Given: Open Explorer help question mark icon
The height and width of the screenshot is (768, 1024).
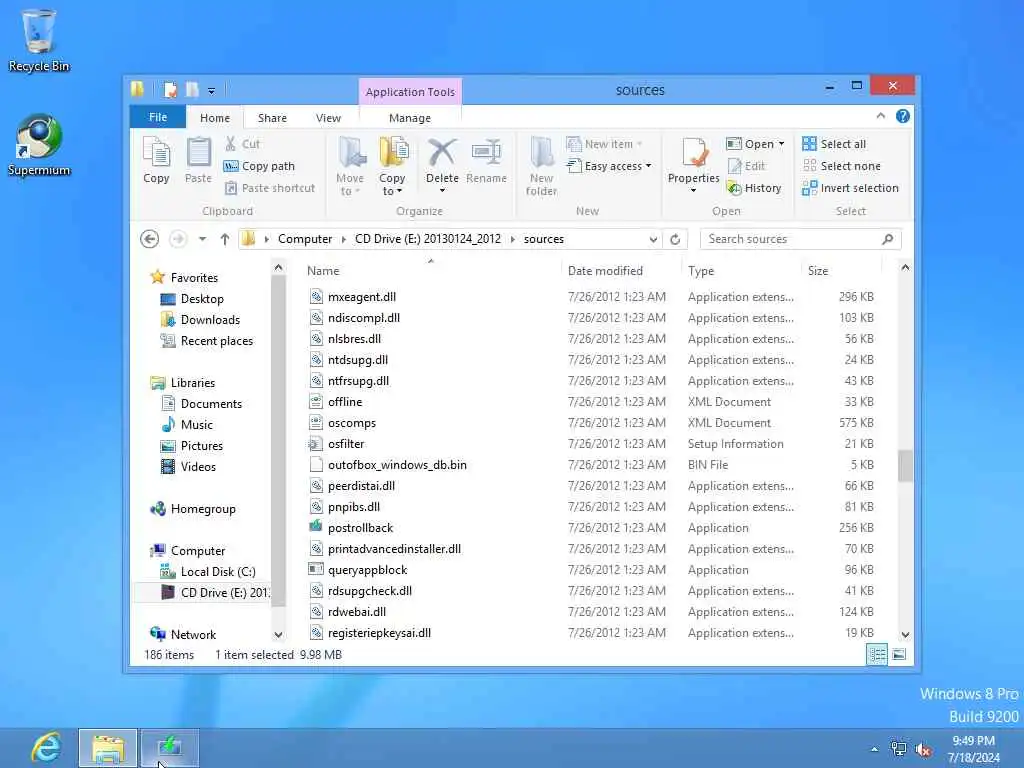Looking at the screenshot, I should 903,116.
